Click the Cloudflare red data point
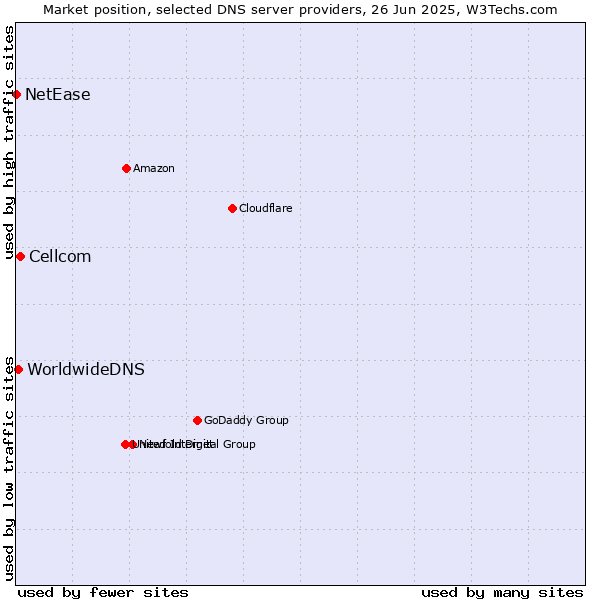Viewport: 600px width, 600px height. tap(232, 209)
